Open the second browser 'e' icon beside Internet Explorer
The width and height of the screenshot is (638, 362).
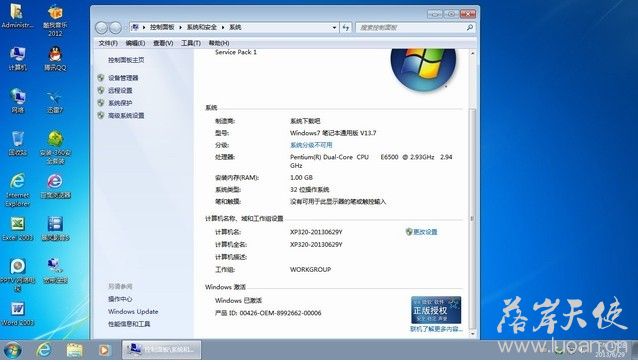[55, 186]
